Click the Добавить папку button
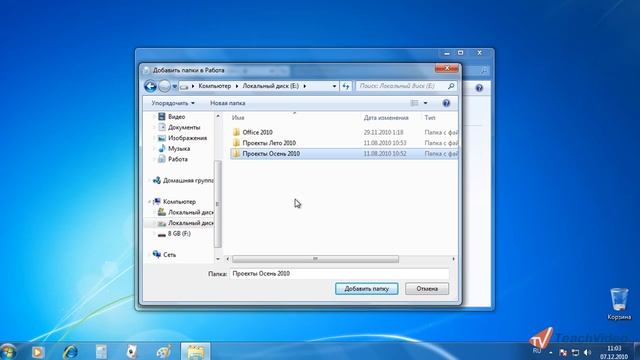Screen dimensions: 640x360 click(367, 289)
